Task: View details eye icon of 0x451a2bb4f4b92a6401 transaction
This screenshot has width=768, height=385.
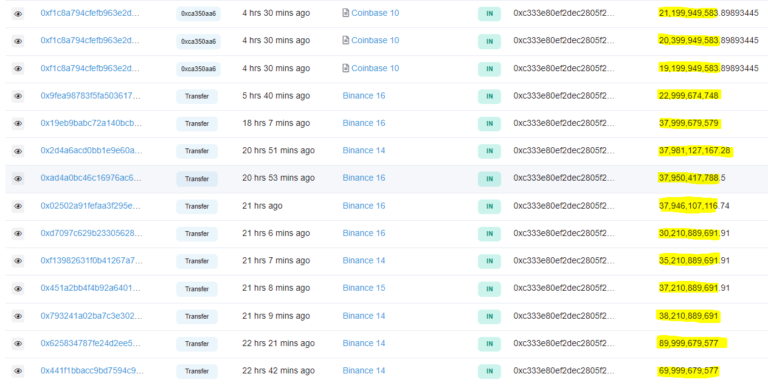Action: pos(18,289)
